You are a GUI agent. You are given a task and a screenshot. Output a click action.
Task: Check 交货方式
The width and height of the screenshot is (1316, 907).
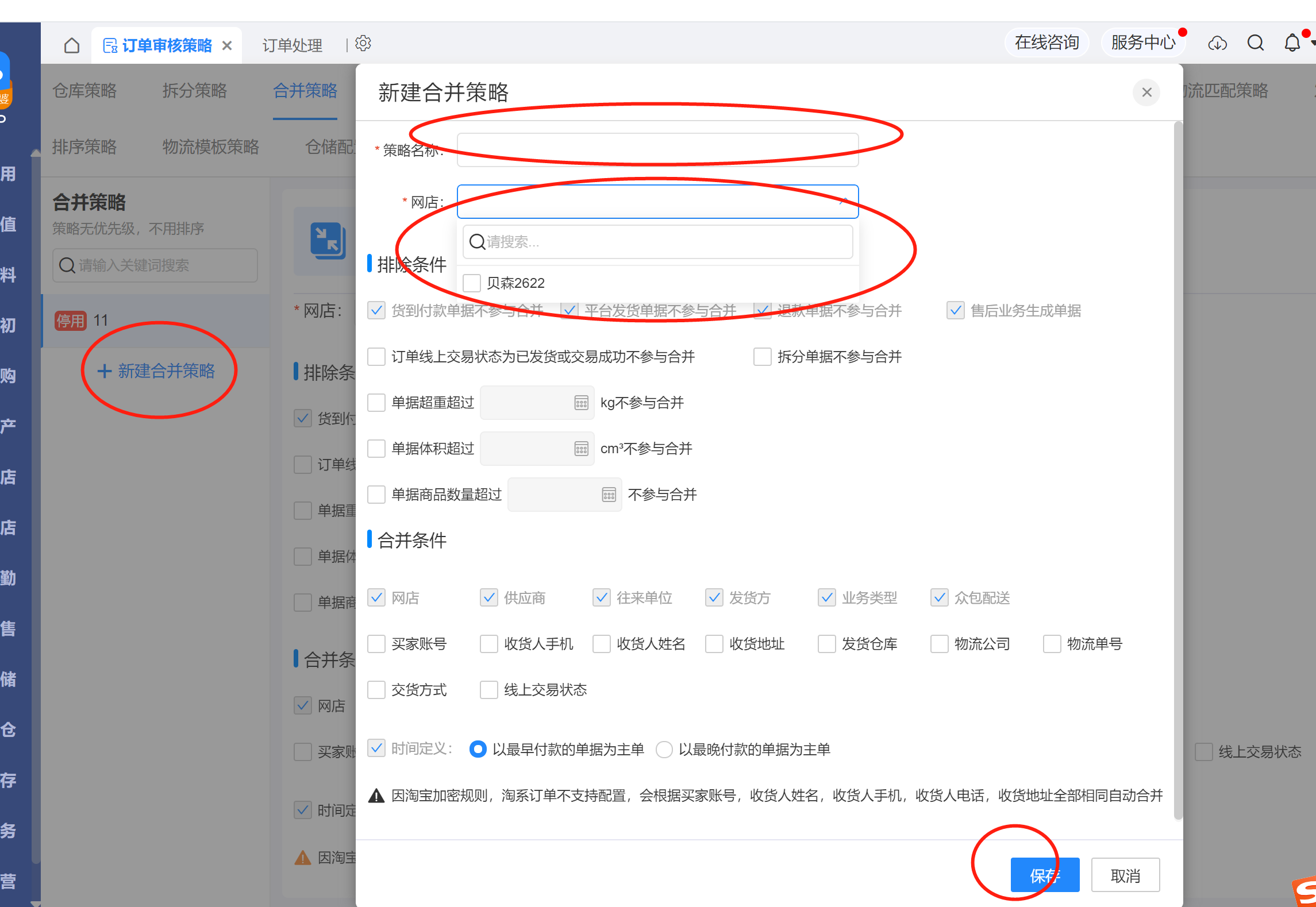pyautogui.click(x=376, y=690)
